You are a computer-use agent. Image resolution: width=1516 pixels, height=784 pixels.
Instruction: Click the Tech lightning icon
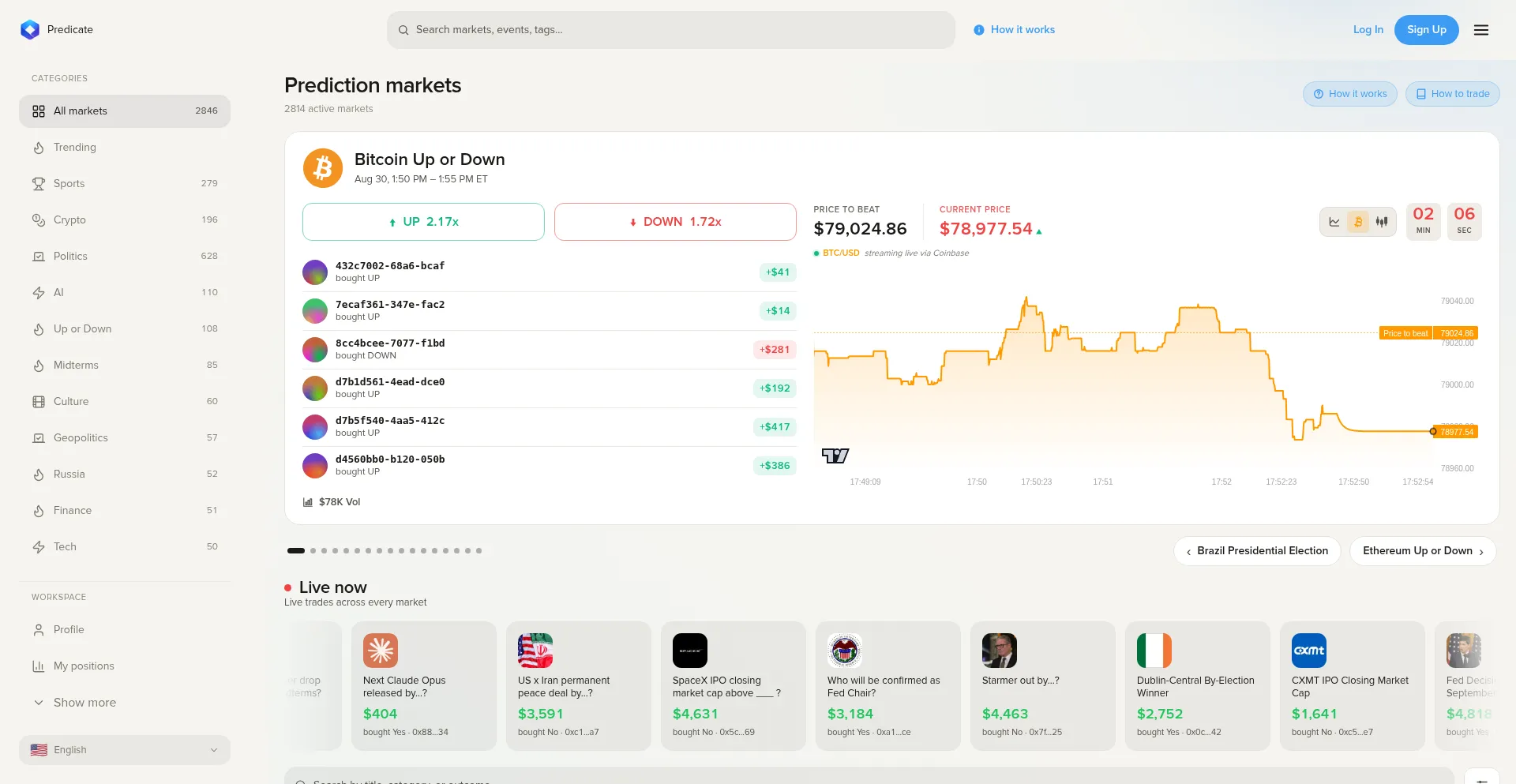click(x=39, y=547)
